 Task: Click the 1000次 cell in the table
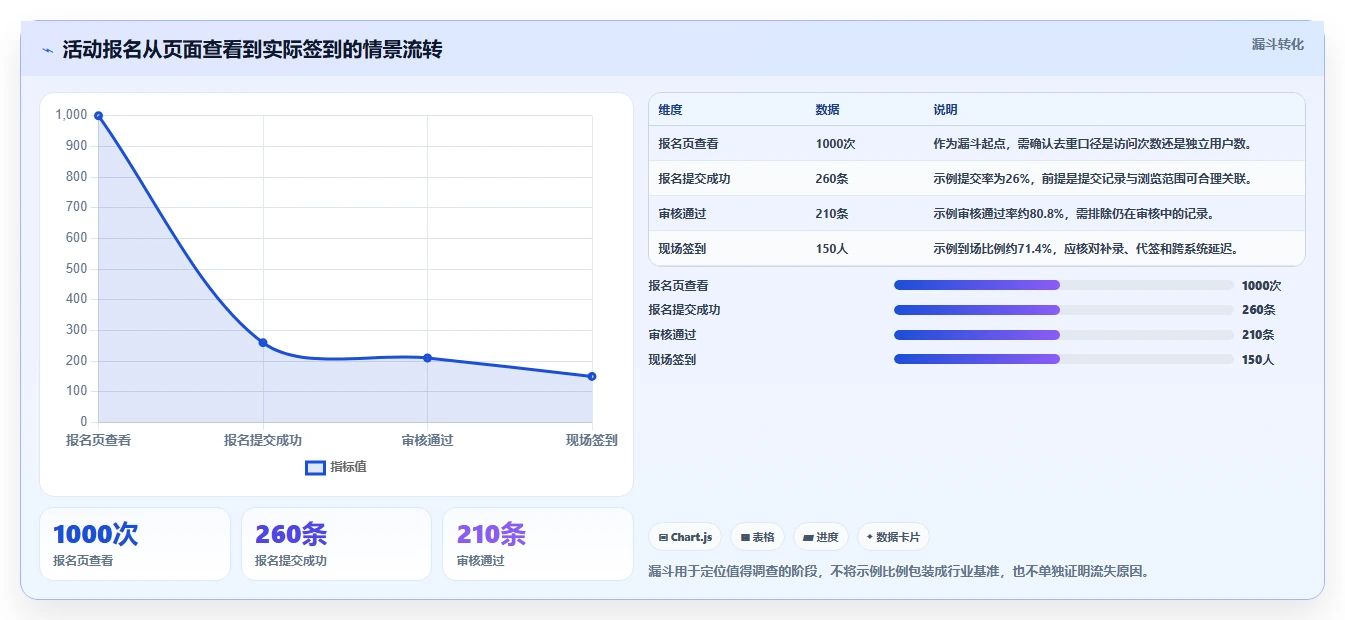[835, 144]
